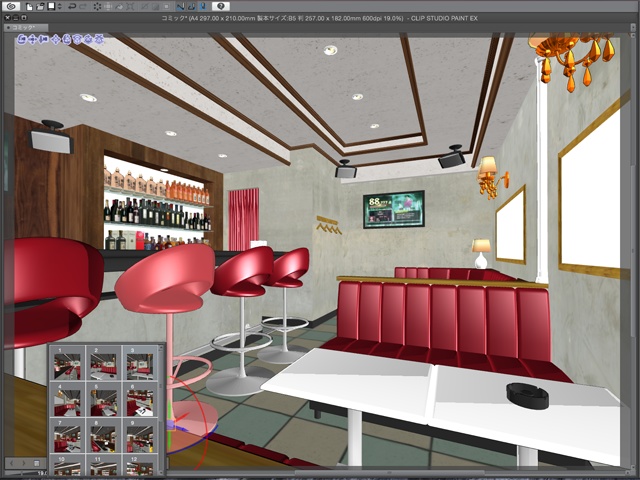The height and width of the screenshot is (480, 640).
Task: Select the 3D camera dolly icon
Action: click(43, 39)
